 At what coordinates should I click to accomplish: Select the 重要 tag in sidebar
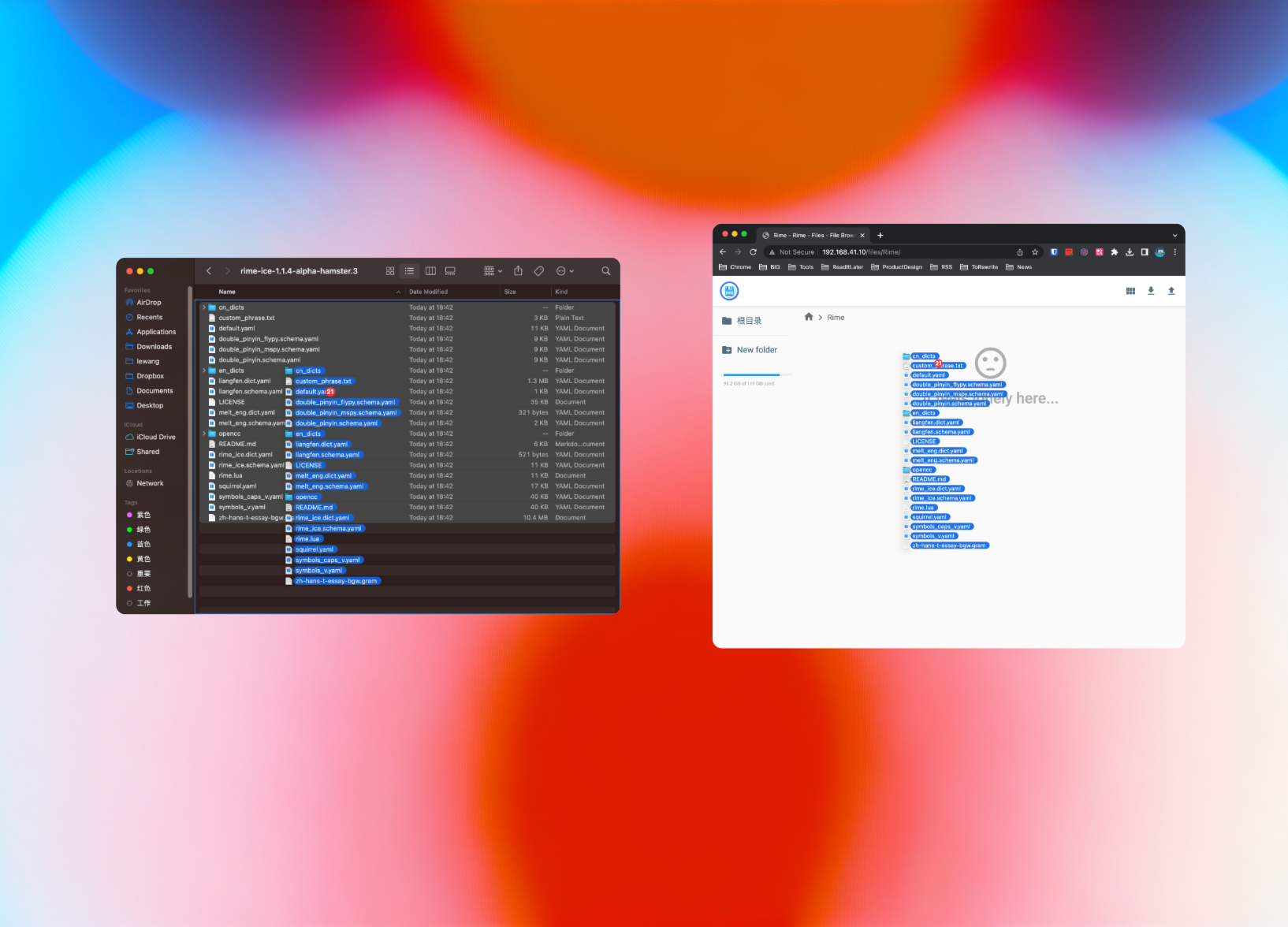(x=139, y=574)
